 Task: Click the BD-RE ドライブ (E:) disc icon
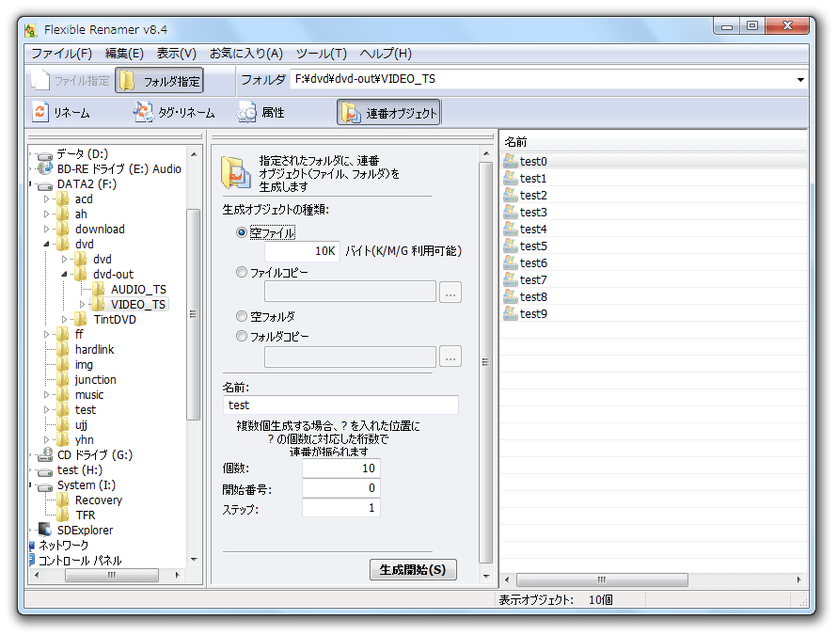[45, 169]
